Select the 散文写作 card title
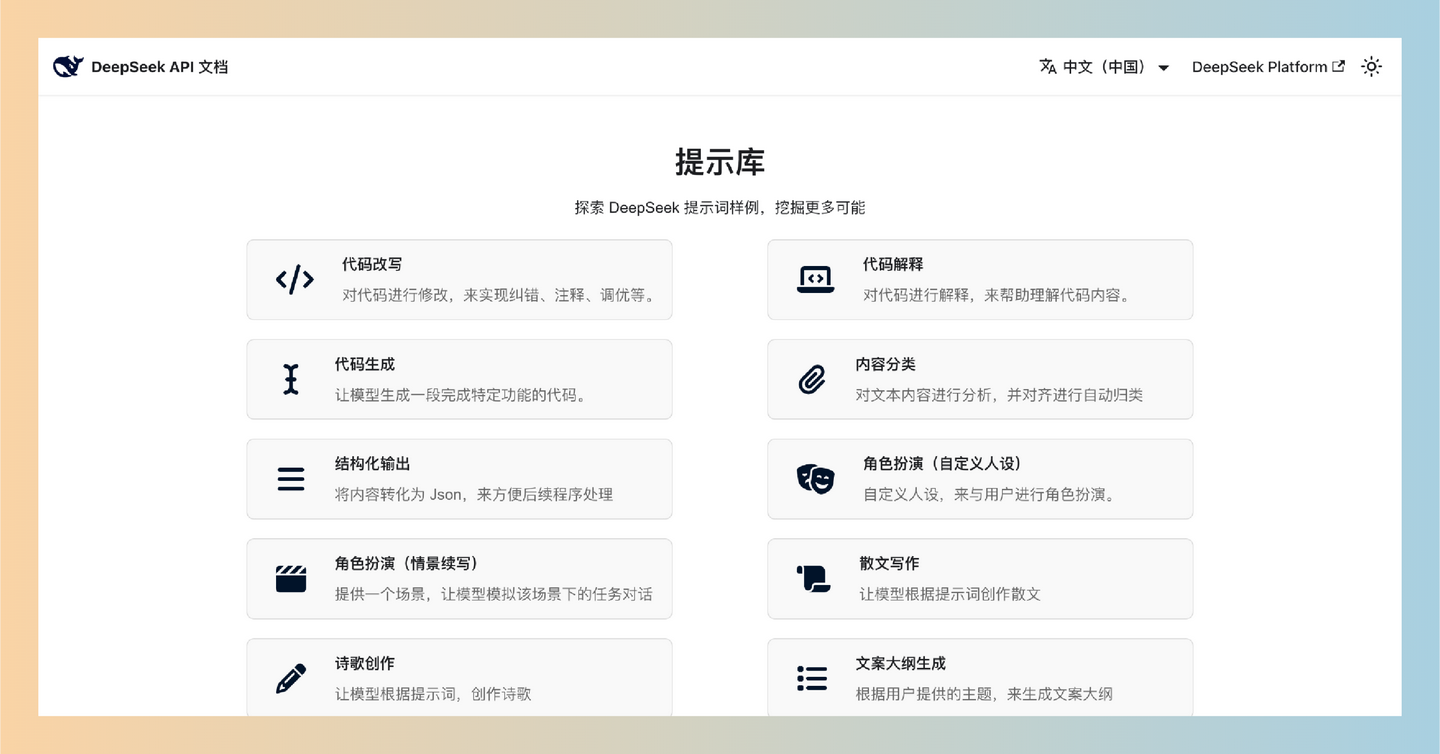1440x754 pixels. point(889,564)
